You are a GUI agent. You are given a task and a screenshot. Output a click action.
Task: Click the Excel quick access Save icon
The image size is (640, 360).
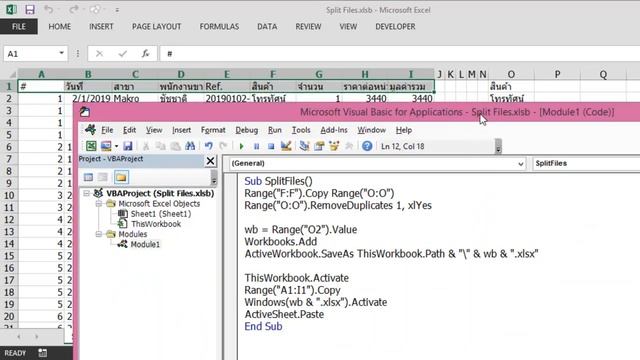coord(29,9)
